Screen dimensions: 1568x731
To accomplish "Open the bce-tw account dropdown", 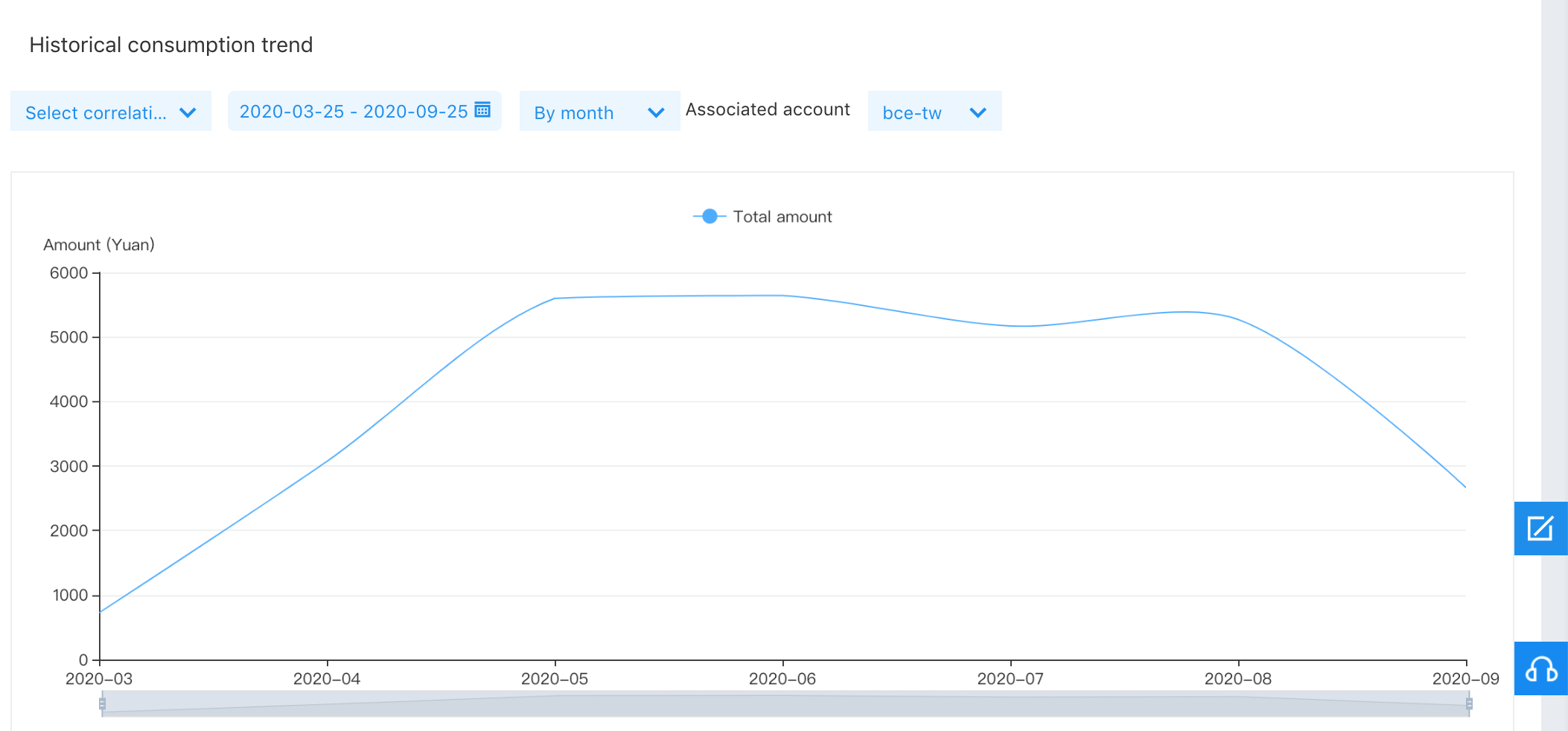I will coord(934,112).
